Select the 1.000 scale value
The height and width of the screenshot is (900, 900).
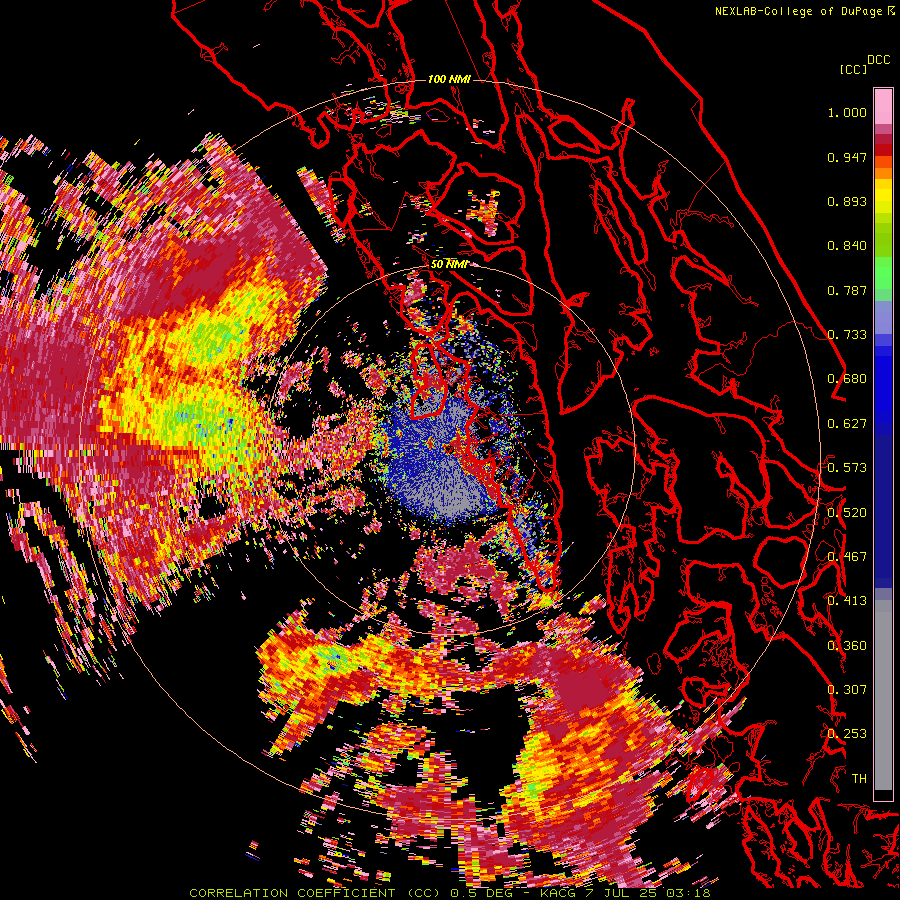tap(847, 112)
